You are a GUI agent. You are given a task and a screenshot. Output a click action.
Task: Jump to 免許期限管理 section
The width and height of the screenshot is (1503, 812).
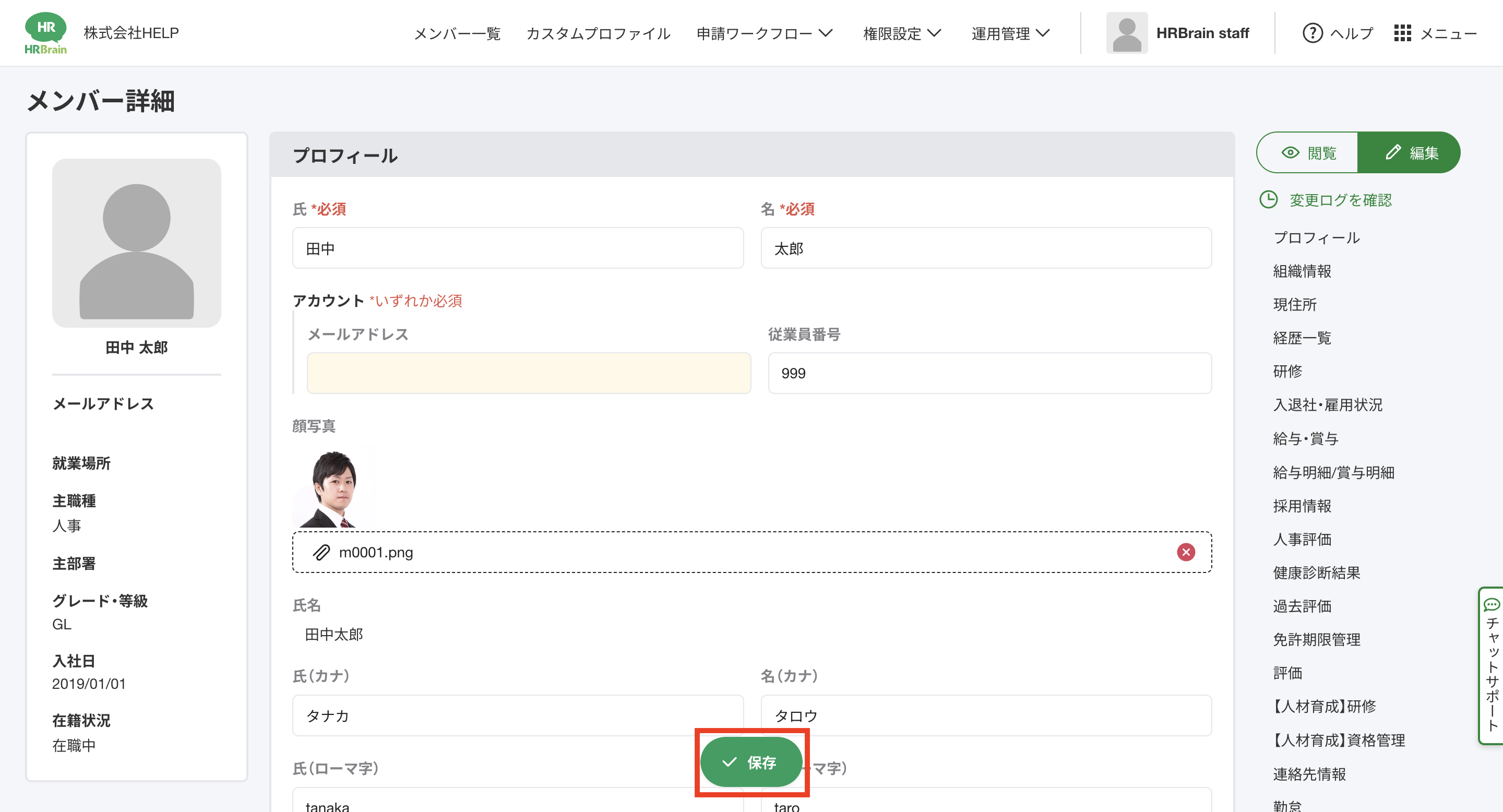click(1316, 639)
